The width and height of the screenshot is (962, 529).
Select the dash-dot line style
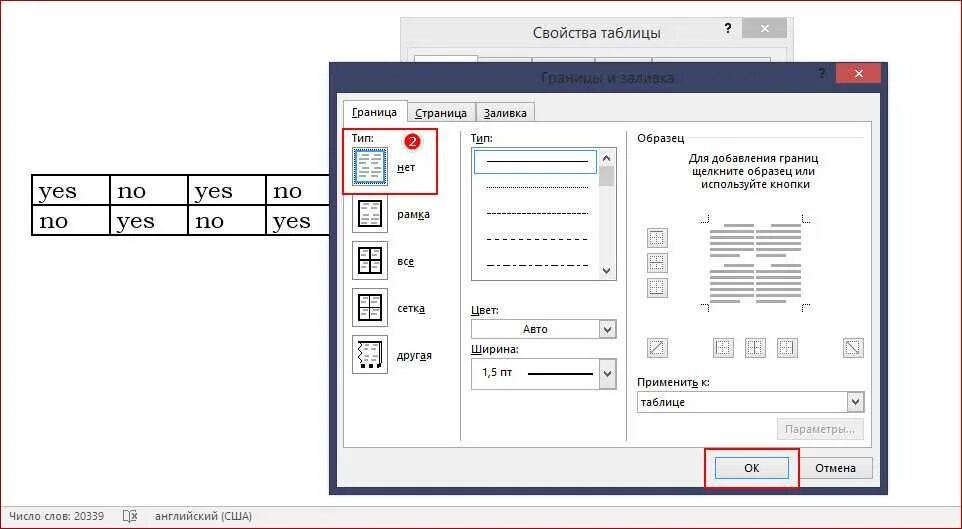point(536,265)
